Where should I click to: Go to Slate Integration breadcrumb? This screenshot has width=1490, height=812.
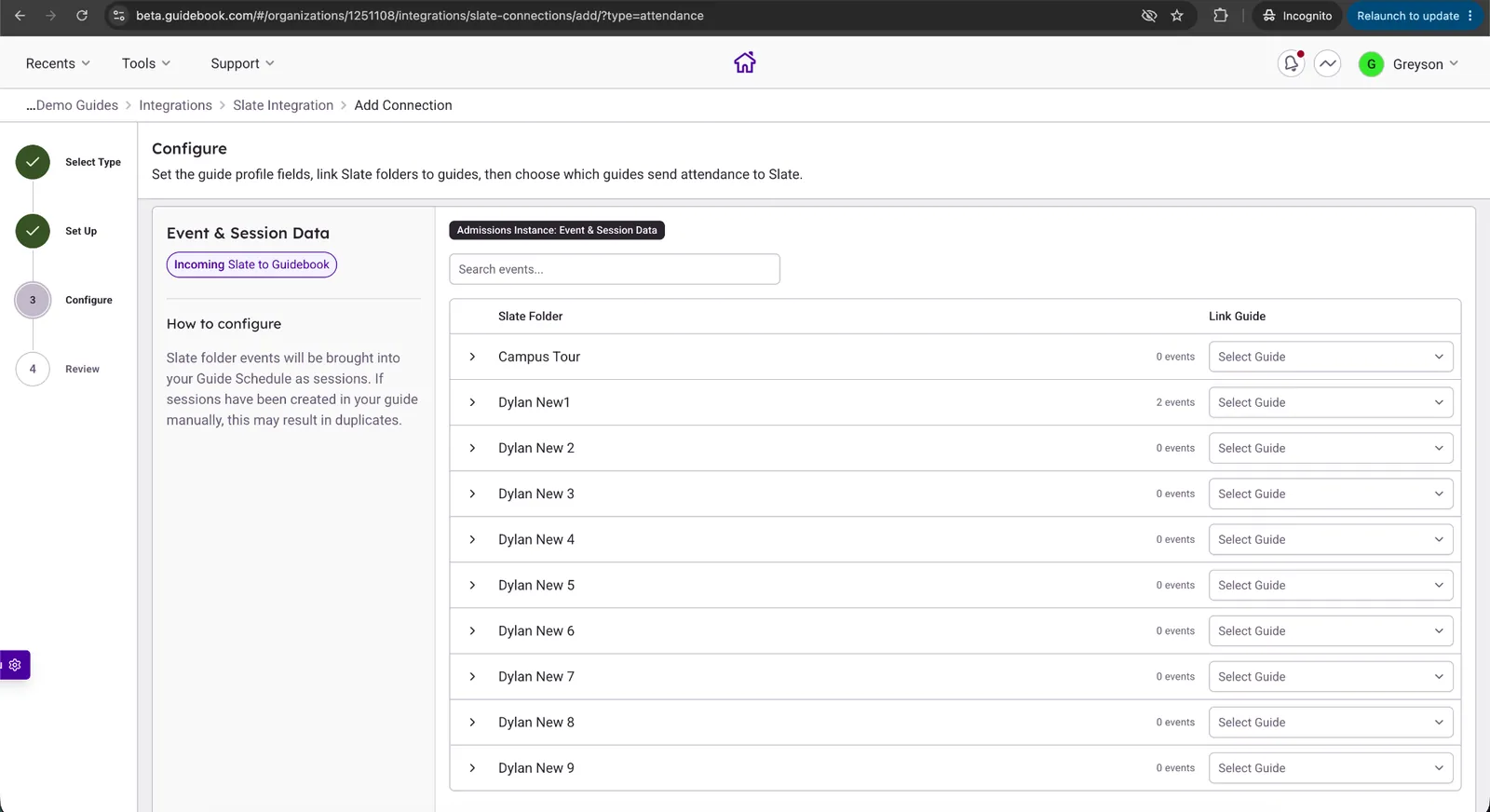pos(283,105)
